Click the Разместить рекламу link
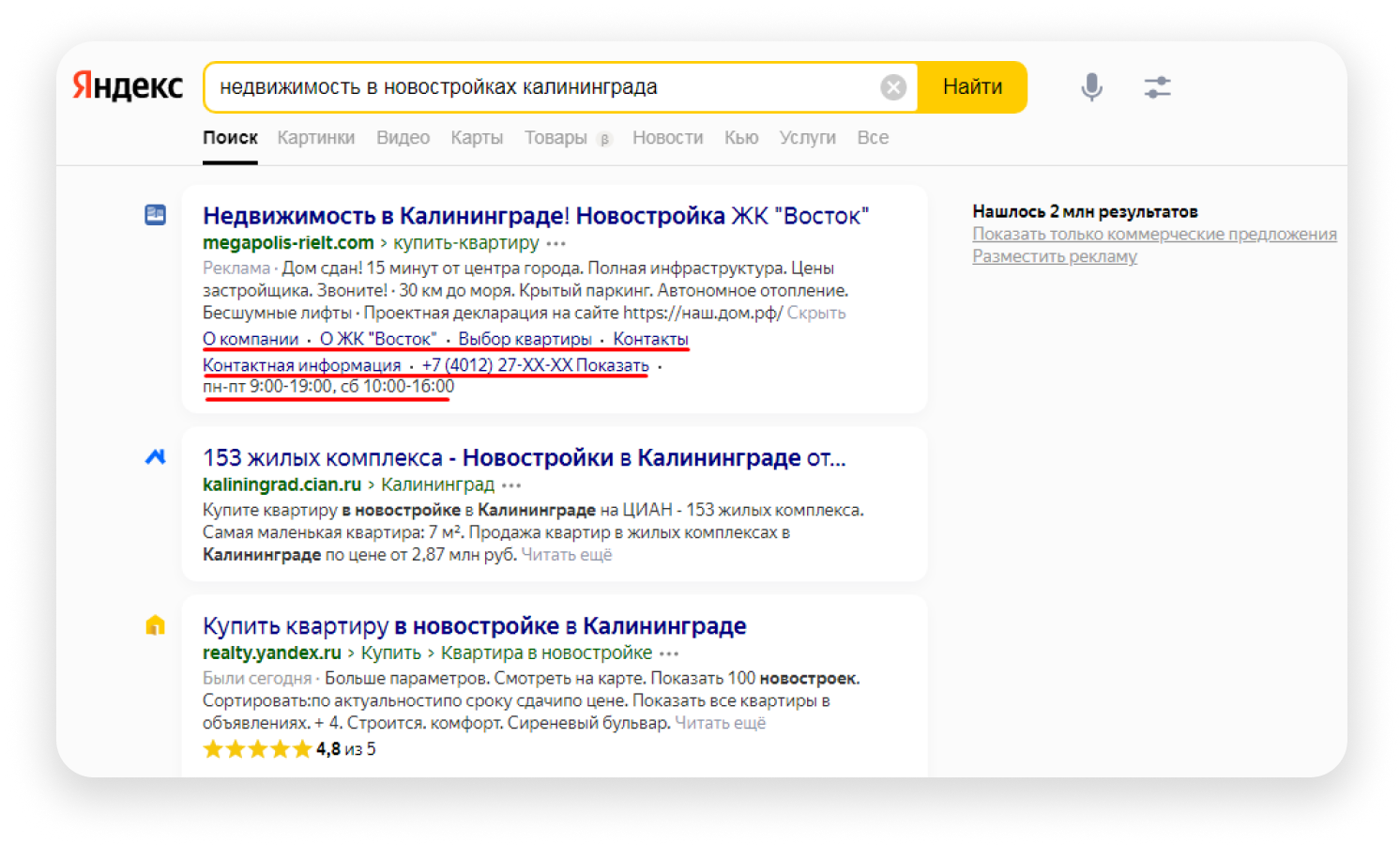This screenshot has width=1400, height=845. coord(1054,257)
